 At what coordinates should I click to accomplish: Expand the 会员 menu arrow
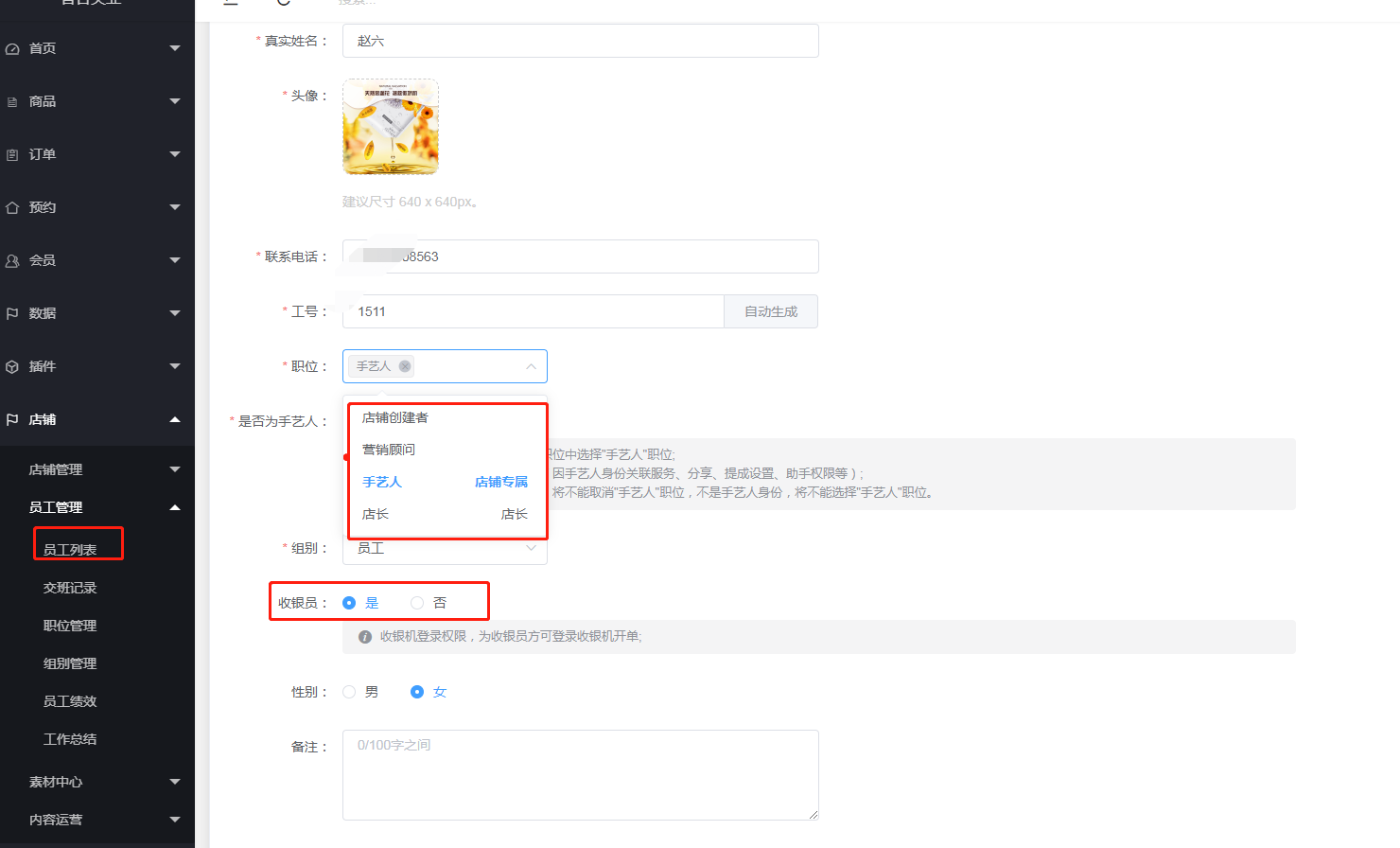[x=175, y=260]
